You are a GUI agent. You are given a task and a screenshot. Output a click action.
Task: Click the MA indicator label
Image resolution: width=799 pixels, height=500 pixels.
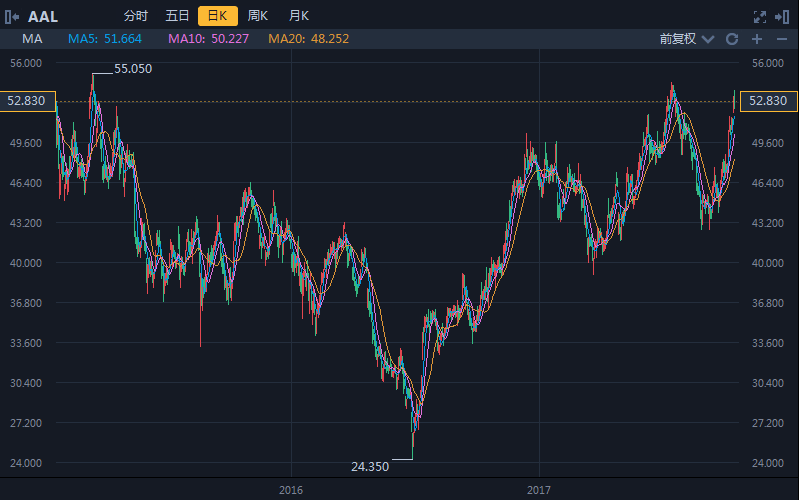click(32, 39)
